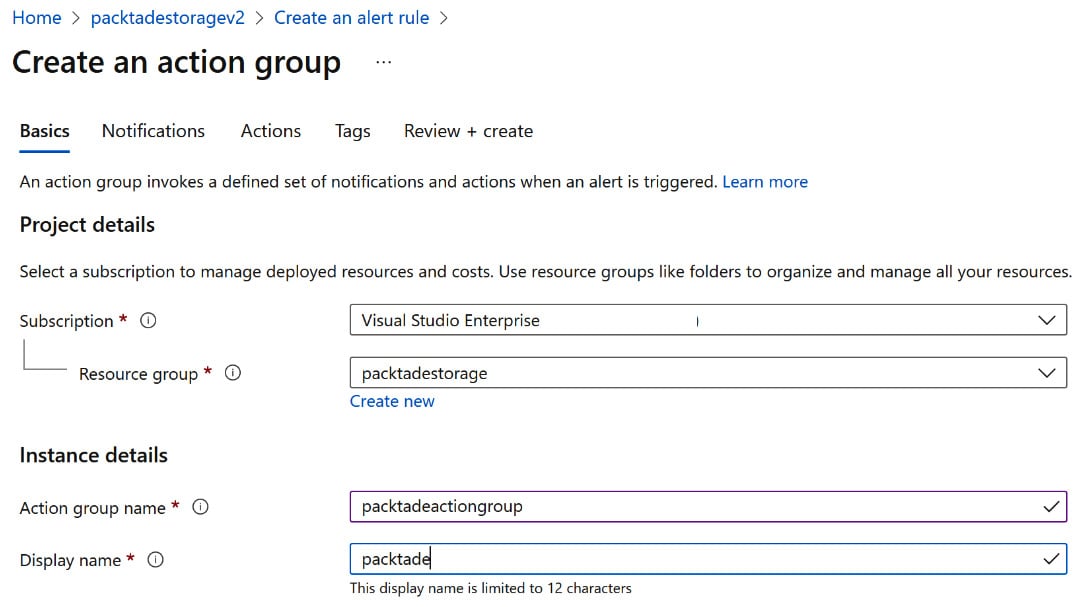Focus the Action group name text field
1084x607 pixels.
690,507
